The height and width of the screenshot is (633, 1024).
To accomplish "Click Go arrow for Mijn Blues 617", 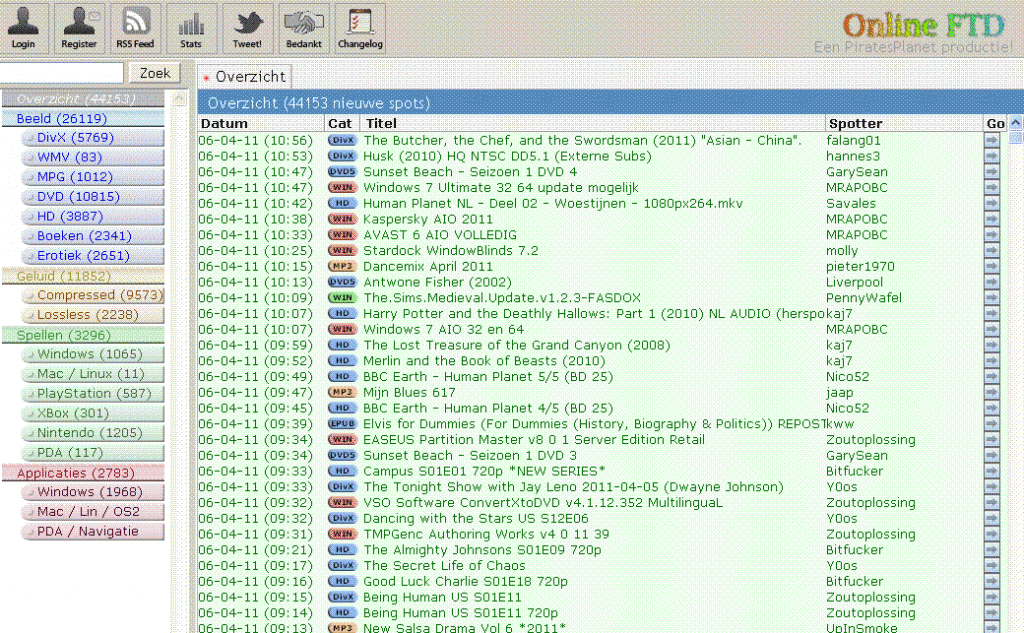I will (992, 393).
